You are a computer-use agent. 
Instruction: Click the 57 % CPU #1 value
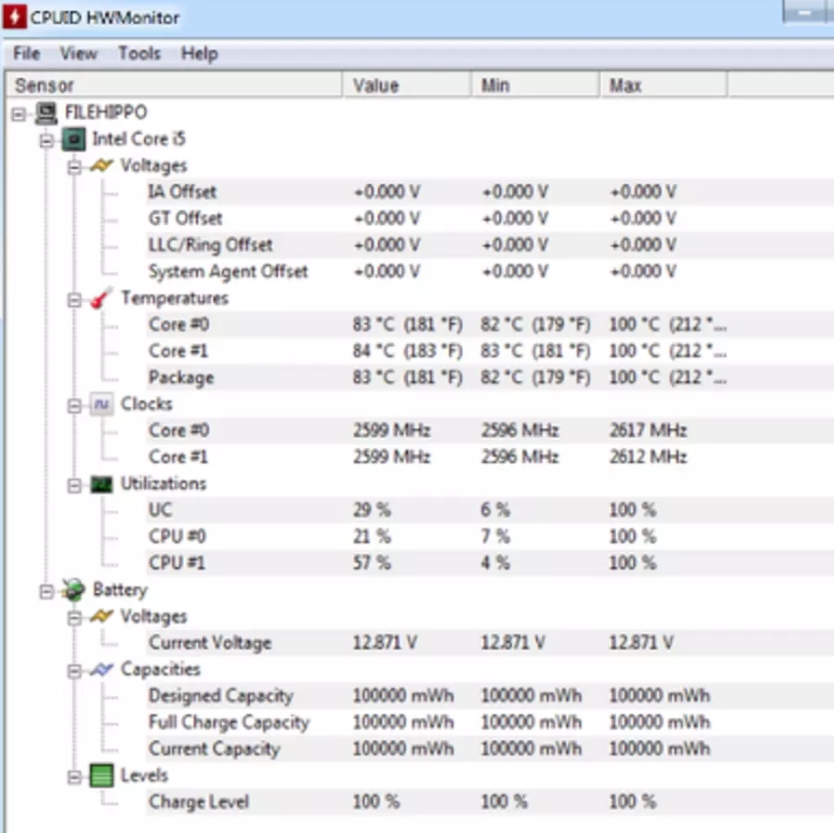pyautogui.click(x=372, y=563)
